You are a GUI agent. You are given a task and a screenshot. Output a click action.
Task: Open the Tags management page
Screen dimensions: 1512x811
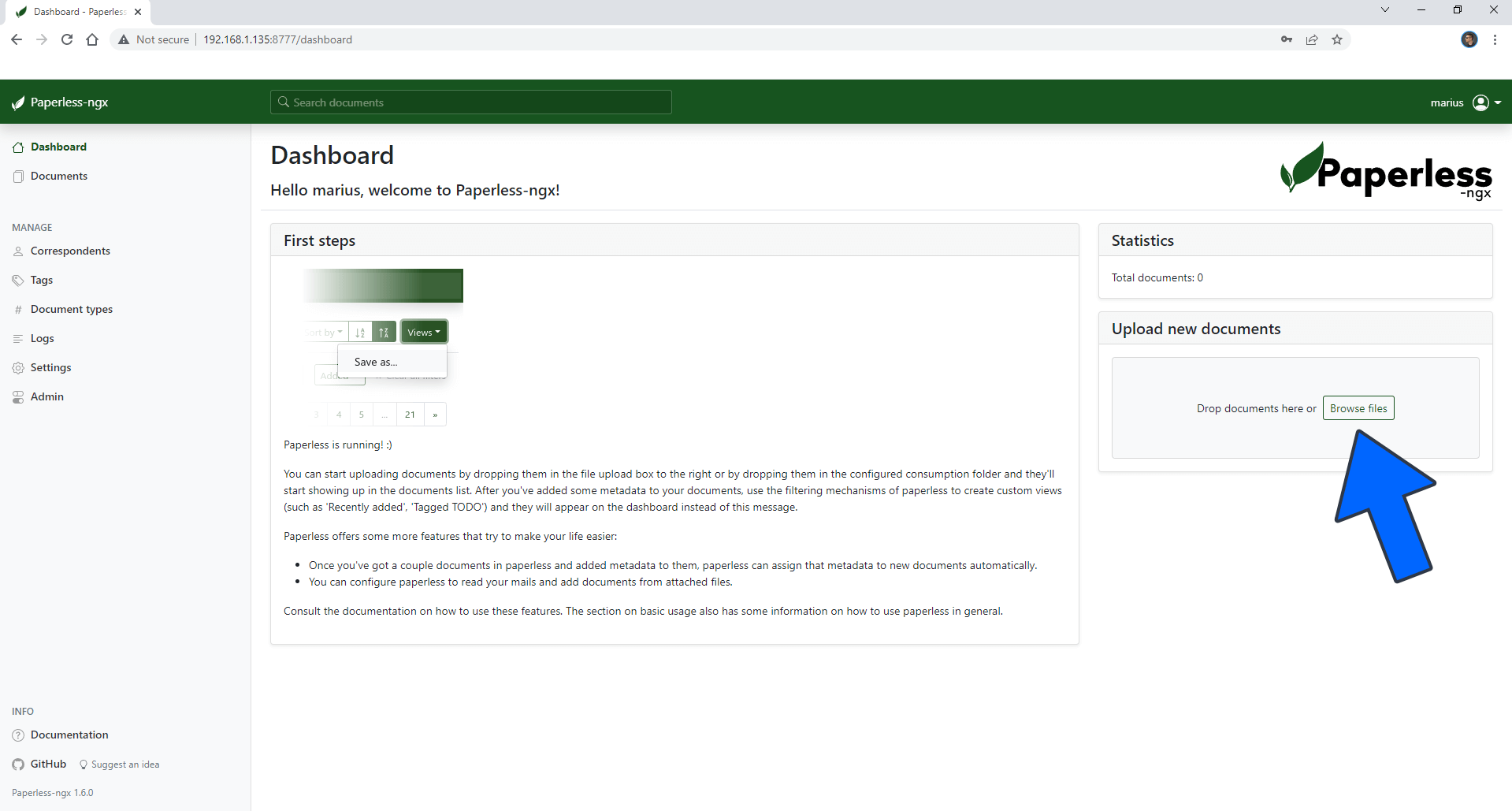point(41,280)
